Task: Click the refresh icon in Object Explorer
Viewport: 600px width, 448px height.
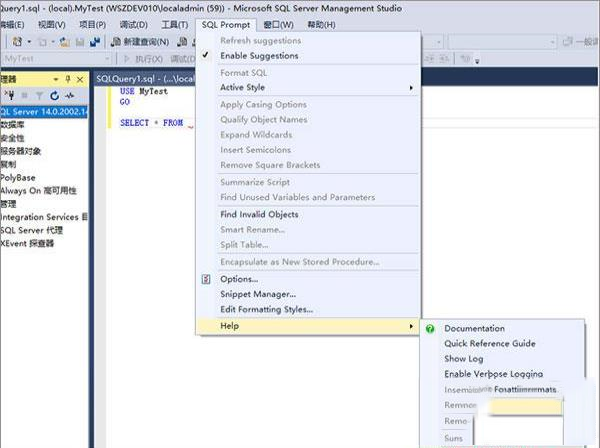Action: click(54, 95)
